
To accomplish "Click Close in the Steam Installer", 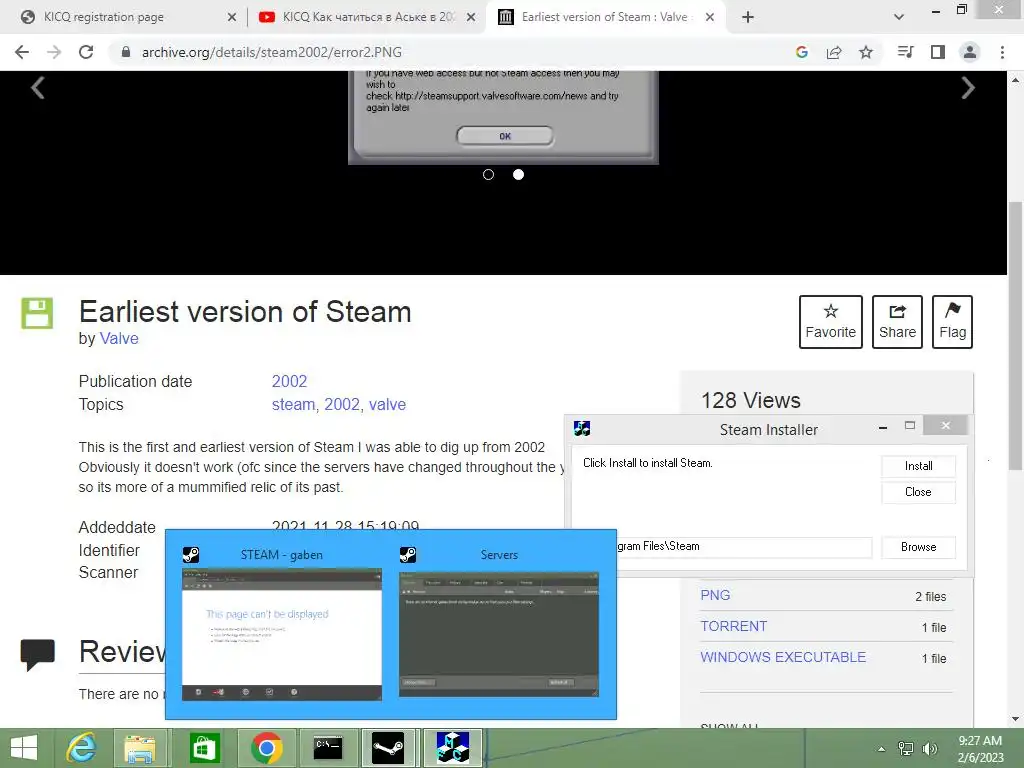I will 918,492.
